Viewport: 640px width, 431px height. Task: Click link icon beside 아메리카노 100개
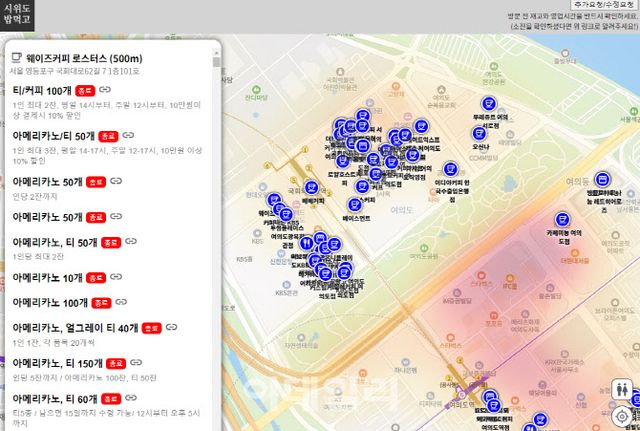point(120,302)
